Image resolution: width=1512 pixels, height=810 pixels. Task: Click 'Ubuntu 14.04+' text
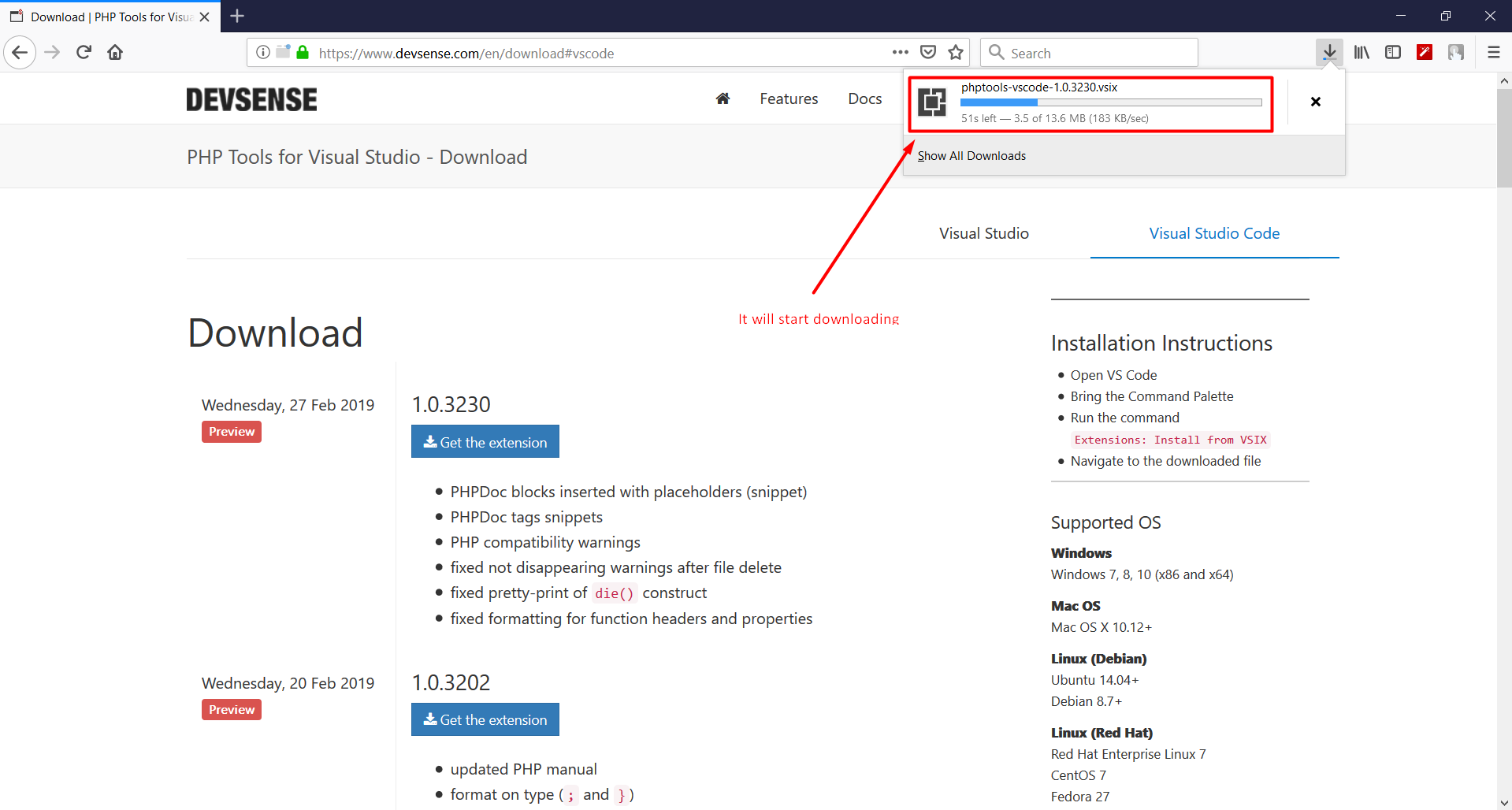point(1094,680)
